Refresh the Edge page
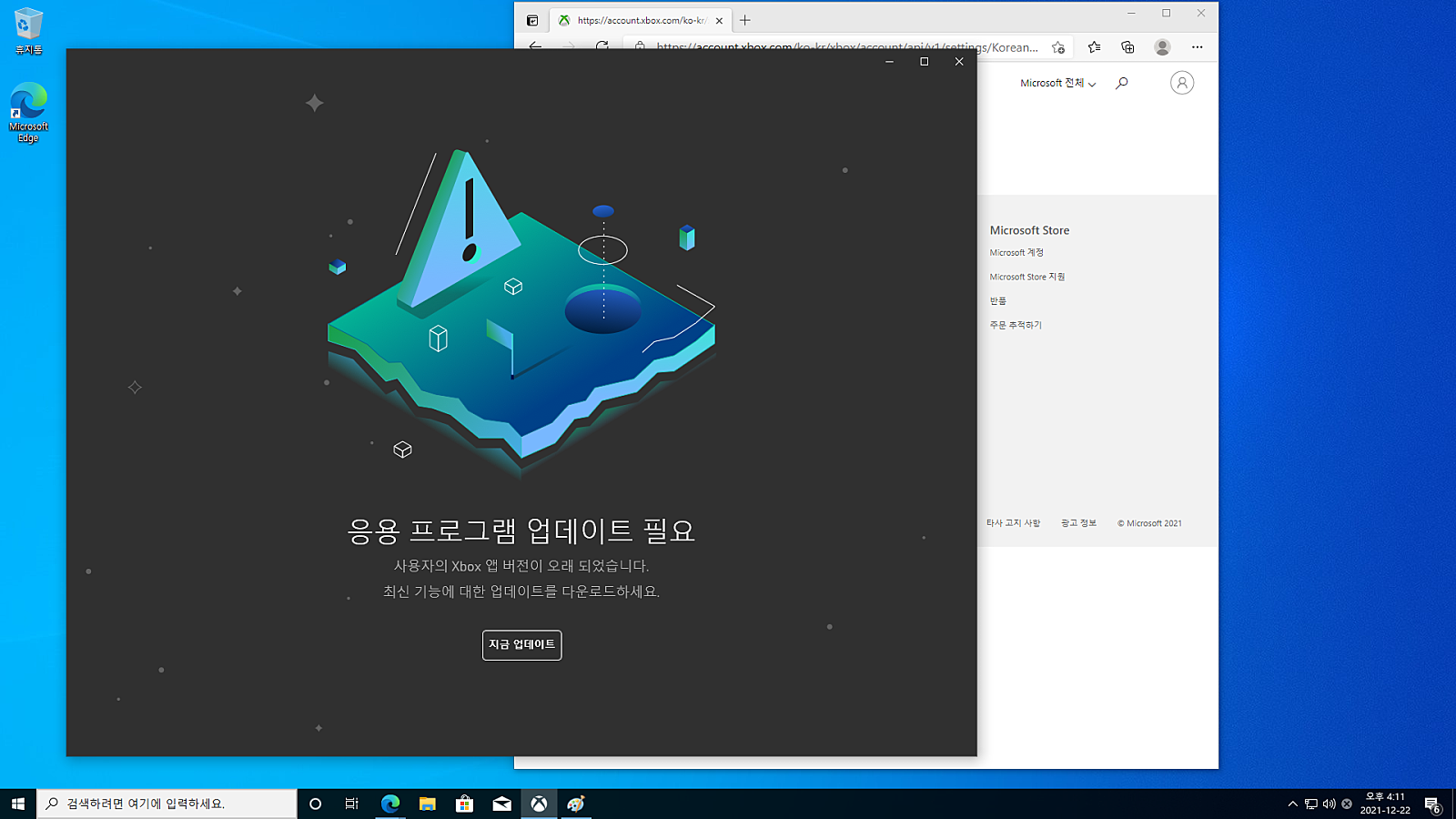 602,46
